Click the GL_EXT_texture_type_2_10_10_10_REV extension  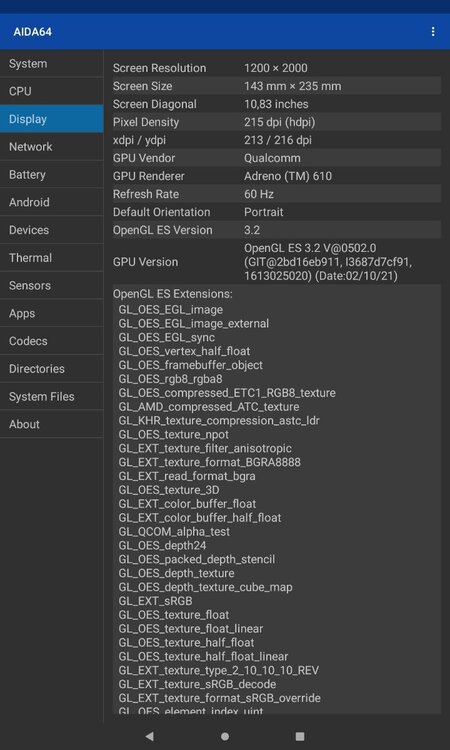(219, 671)
